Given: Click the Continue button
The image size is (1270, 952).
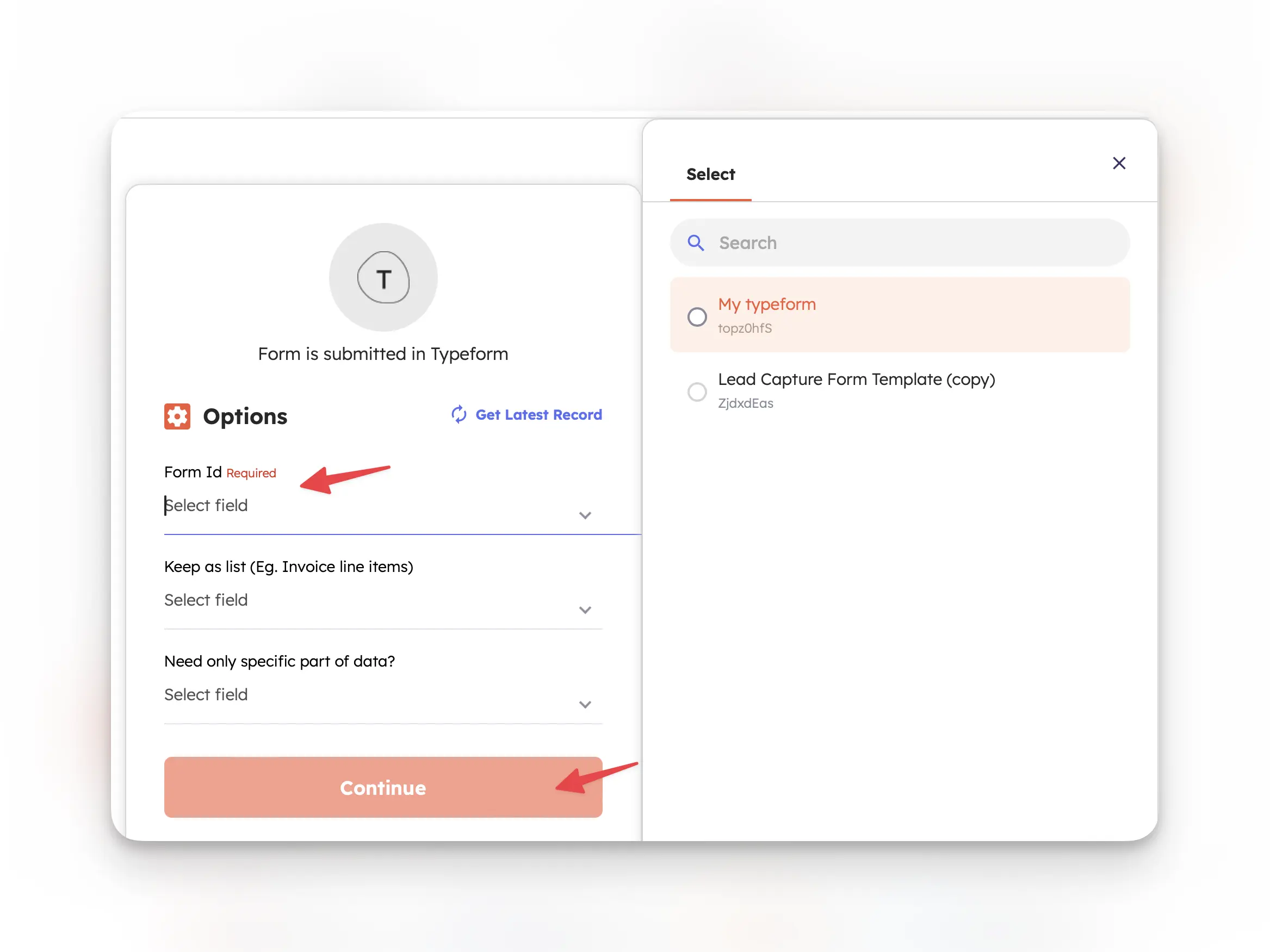Looking at the screenshot, I should (383, 787).
